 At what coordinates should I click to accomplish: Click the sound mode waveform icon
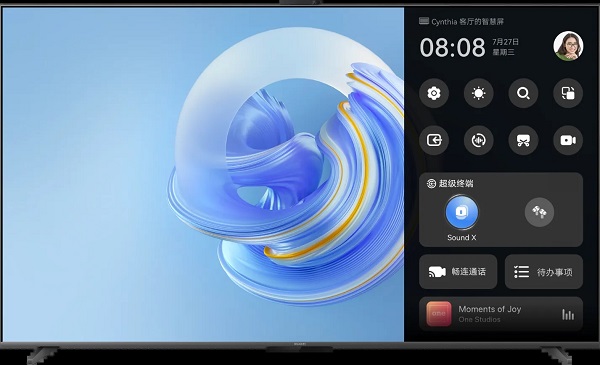point(478,140)
